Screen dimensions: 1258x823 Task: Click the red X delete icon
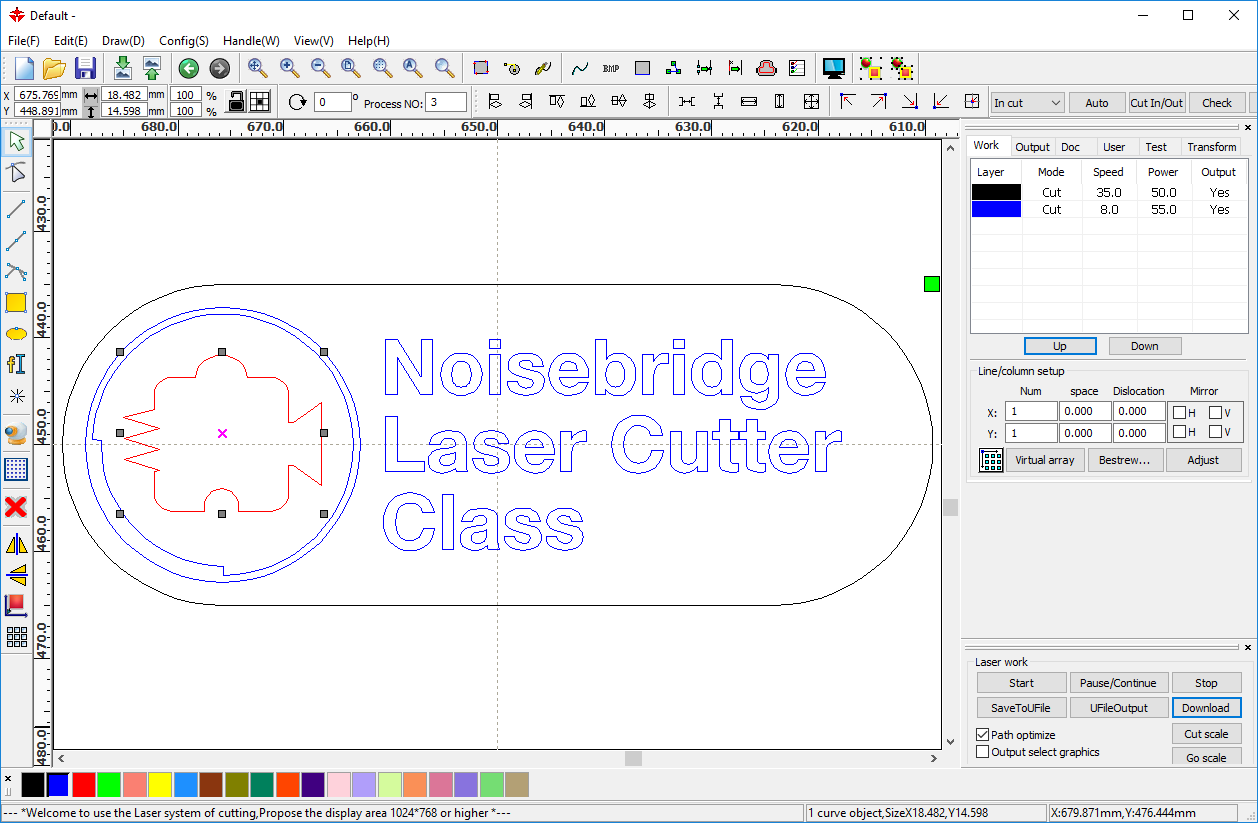tap(16, 507)
